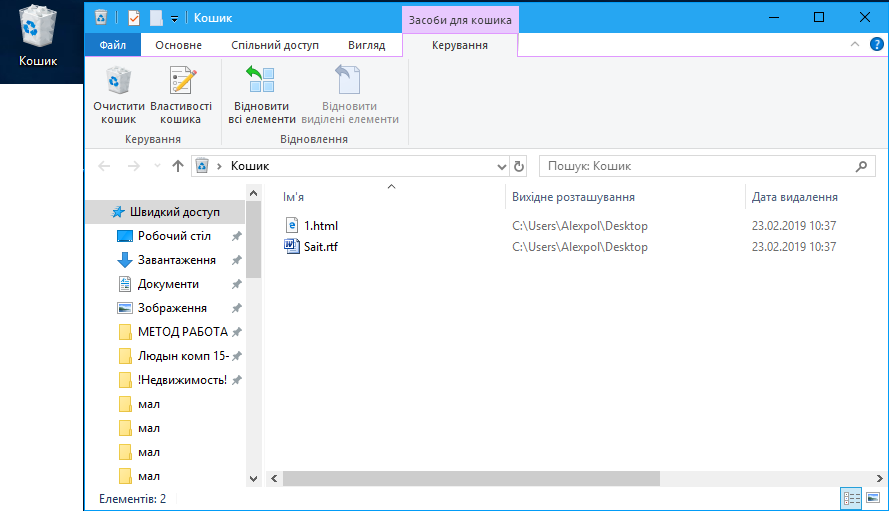This screenshot has width=889, height=511.
Task: Maximize the Кошик window
Action: [x=819, y=18]
